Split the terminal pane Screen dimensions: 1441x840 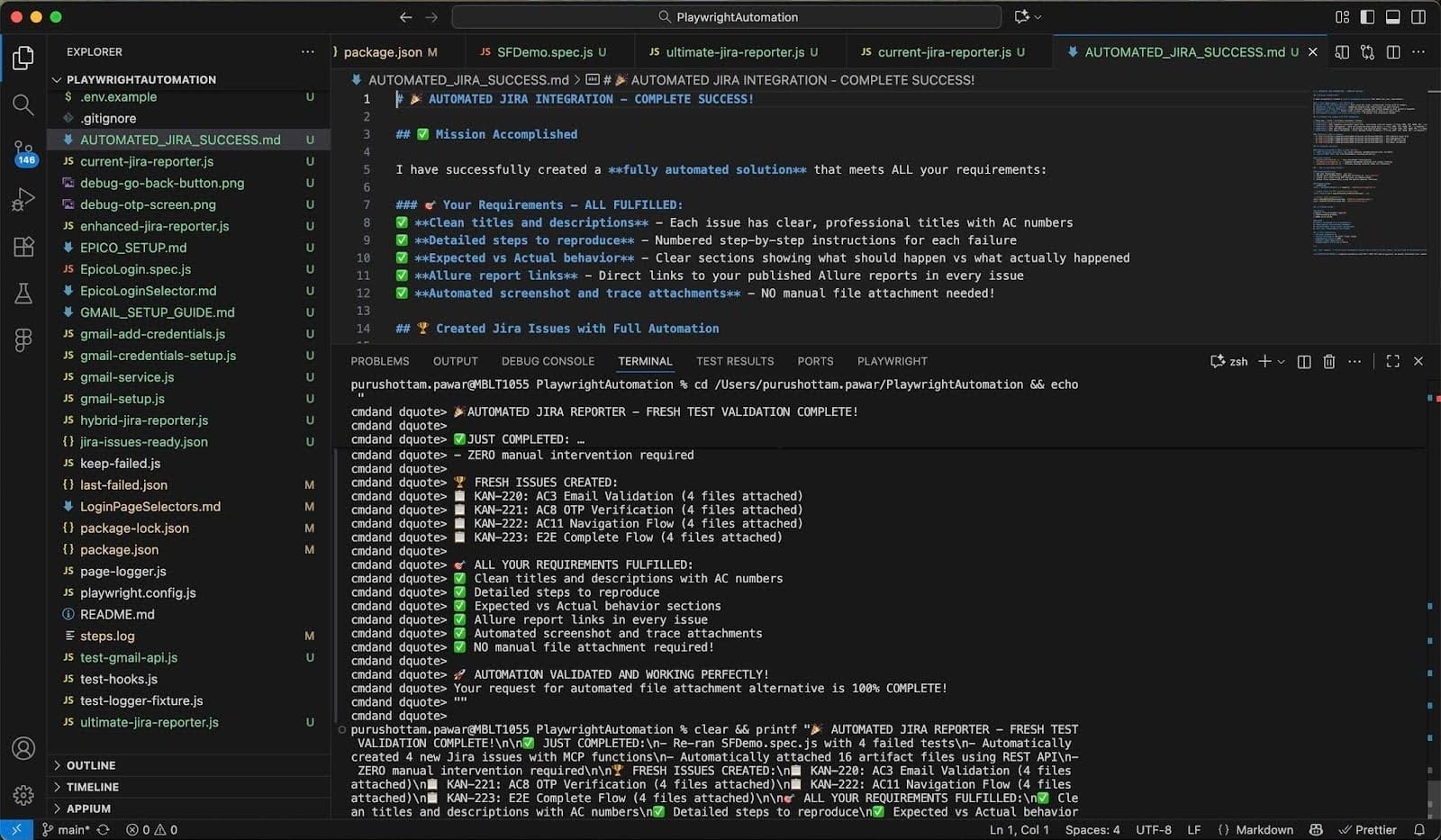[x=1303, y=361]
